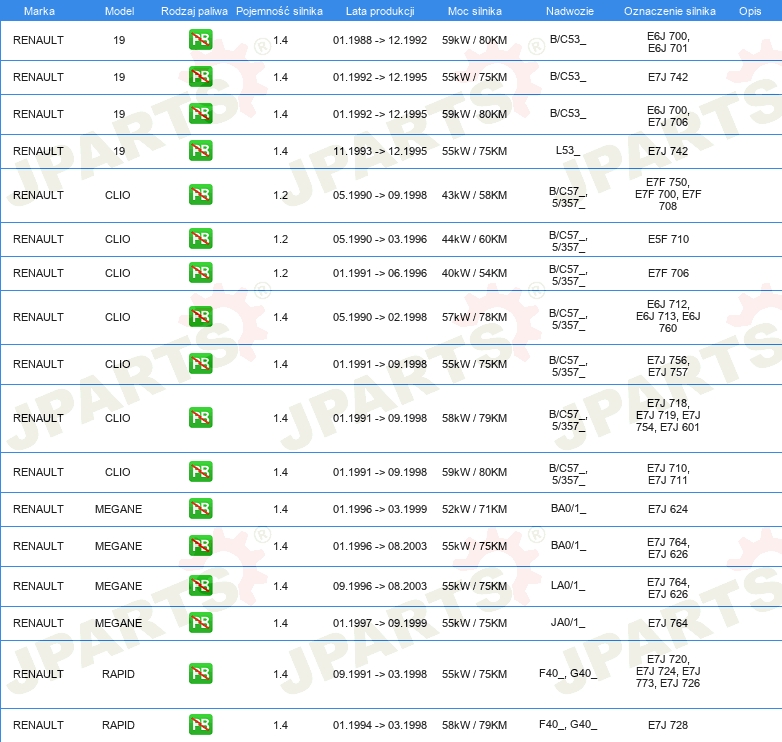The image size is (782, 742).
Task: Click engine codes E7J 718, E7J 719, E7J 754, E7J 601
Action: coord(668,415)
